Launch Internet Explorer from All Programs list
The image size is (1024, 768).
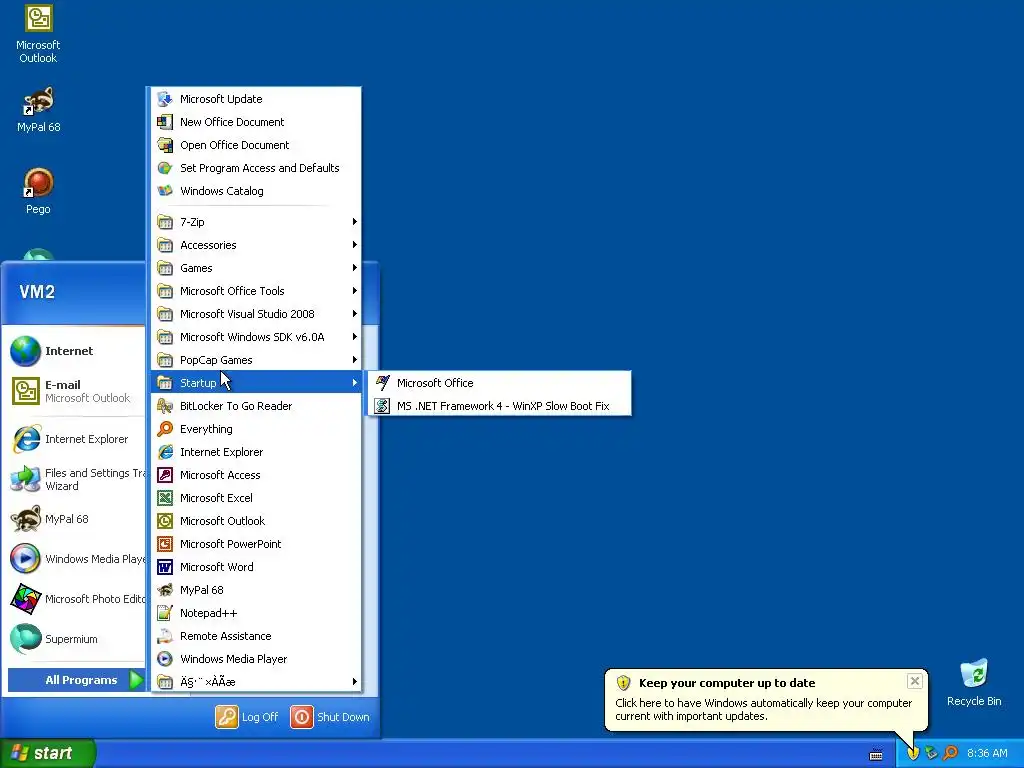click(x=256, y=452)
